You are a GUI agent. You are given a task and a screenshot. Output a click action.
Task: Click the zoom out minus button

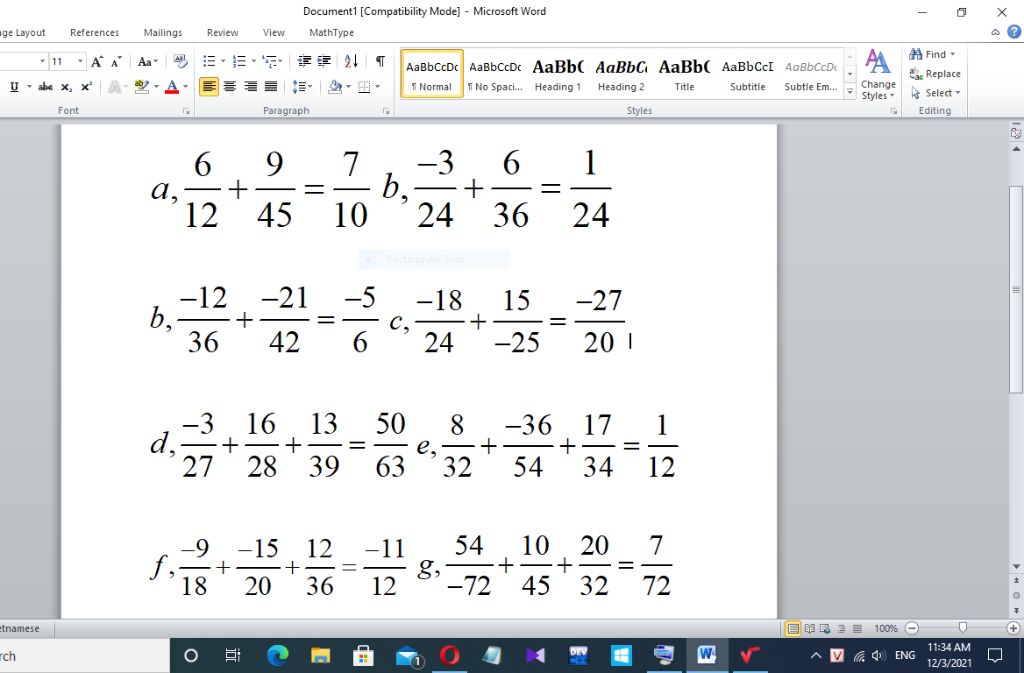click(x=912, y=629)
